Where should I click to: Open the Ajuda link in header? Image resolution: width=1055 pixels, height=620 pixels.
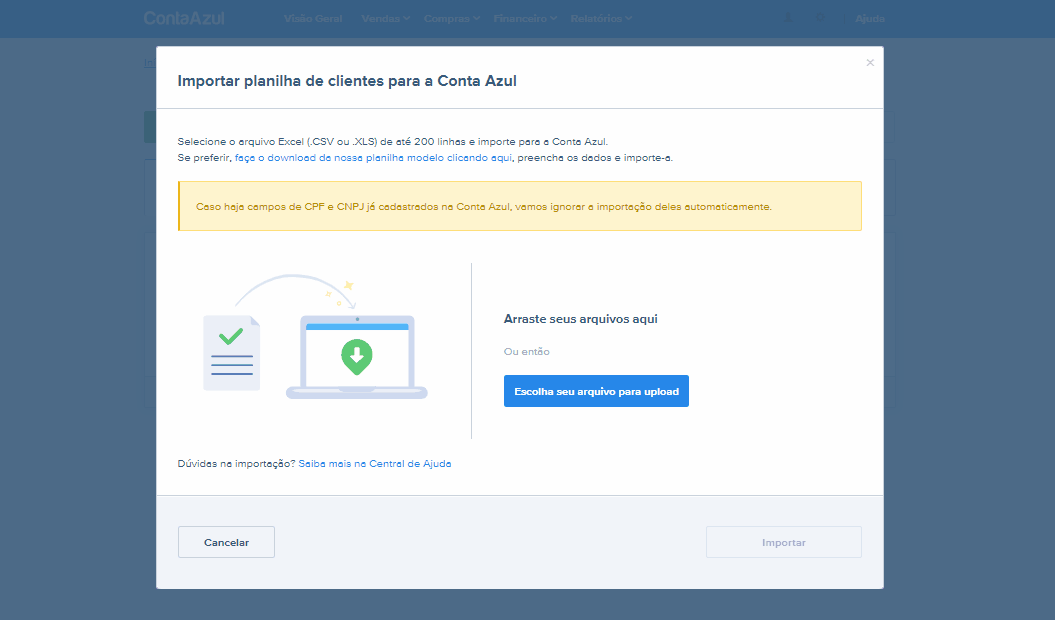(x=870, y=18)
